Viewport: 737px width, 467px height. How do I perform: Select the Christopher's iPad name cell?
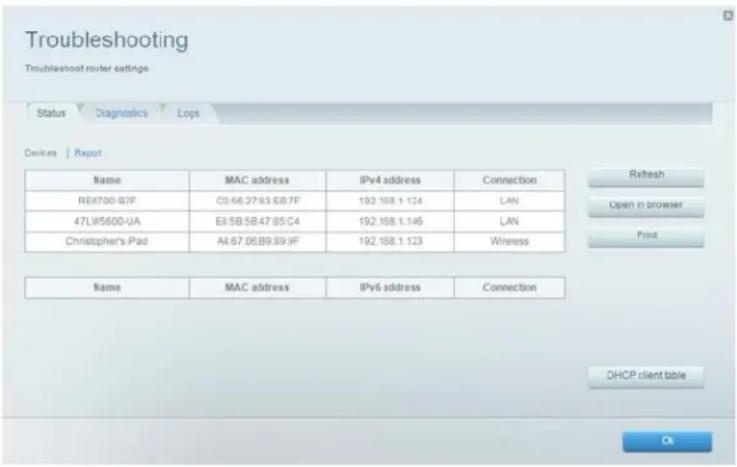[x=107, y=241]
